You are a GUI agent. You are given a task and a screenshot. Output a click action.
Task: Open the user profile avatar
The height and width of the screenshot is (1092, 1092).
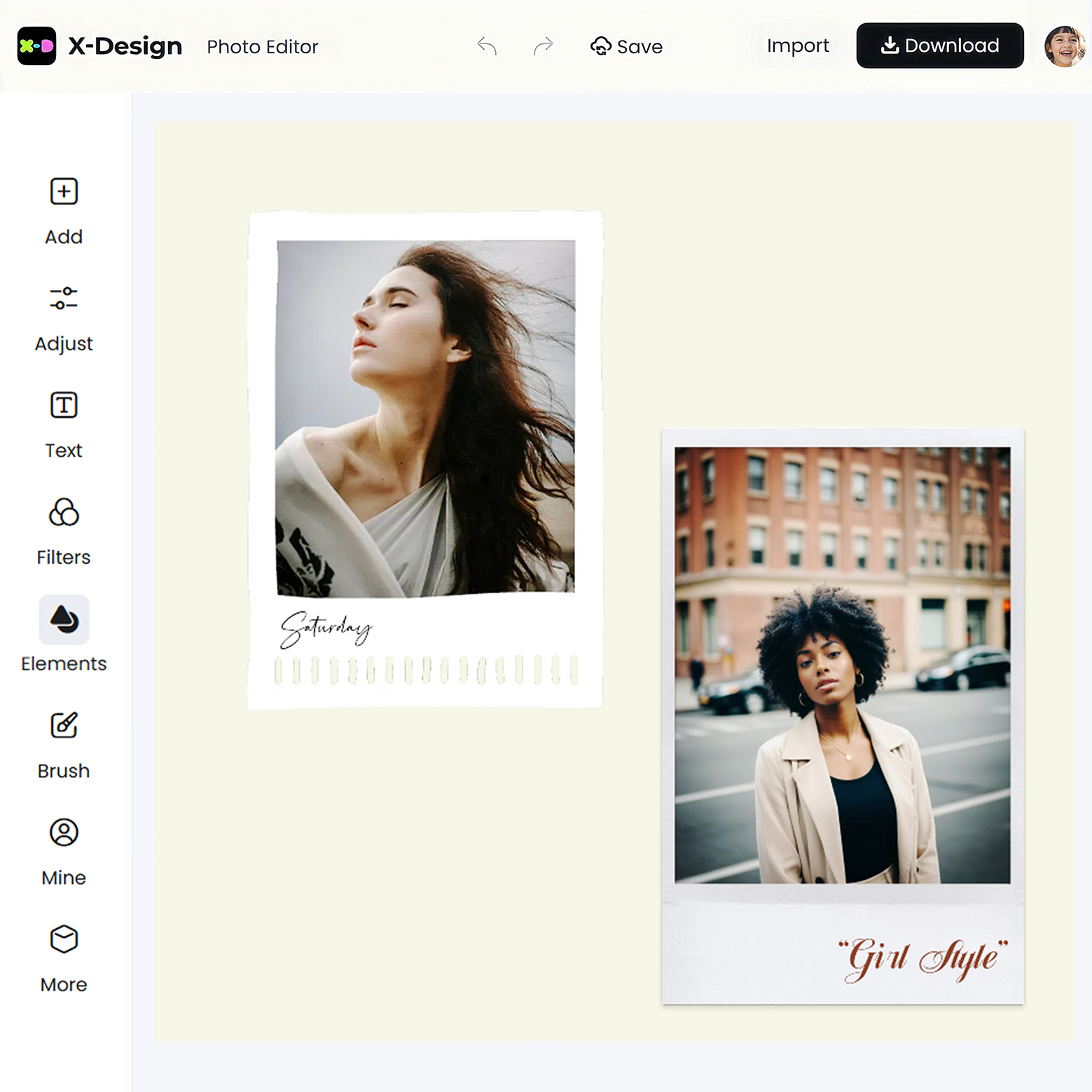click(1064, 46)
